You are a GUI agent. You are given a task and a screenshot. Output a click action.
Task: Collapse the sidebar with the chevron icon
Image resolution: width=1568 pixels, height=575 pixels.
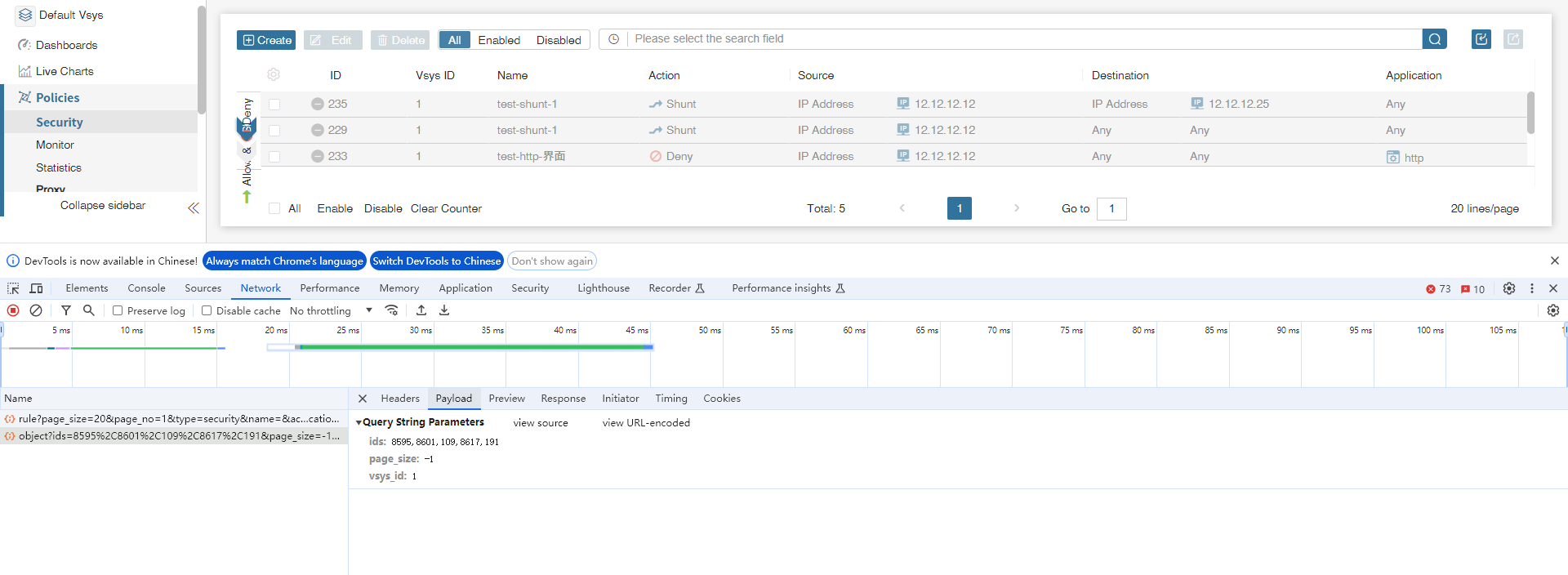point(193,208)
